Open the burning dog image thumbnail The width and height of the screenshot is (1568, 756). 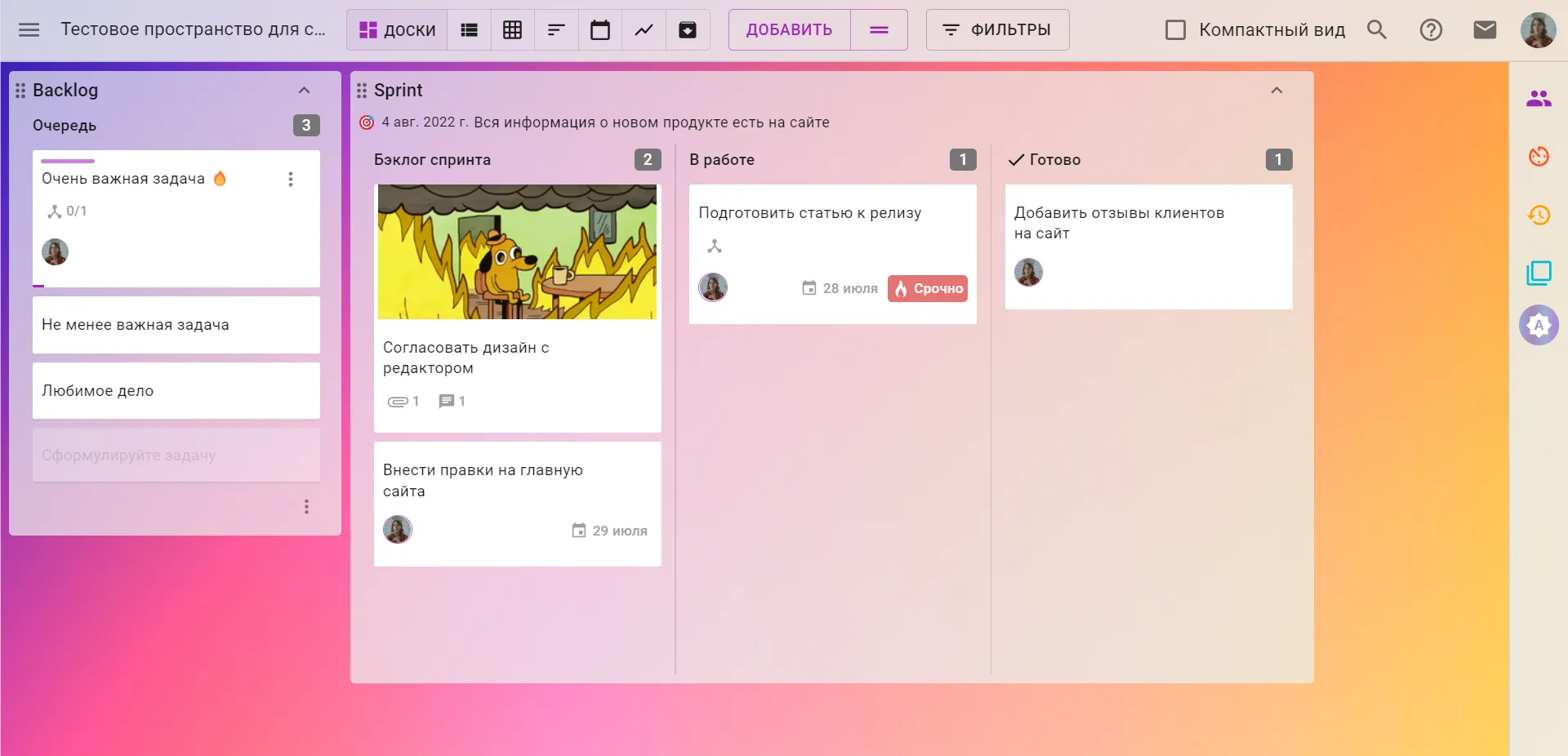tap(517, 251)
